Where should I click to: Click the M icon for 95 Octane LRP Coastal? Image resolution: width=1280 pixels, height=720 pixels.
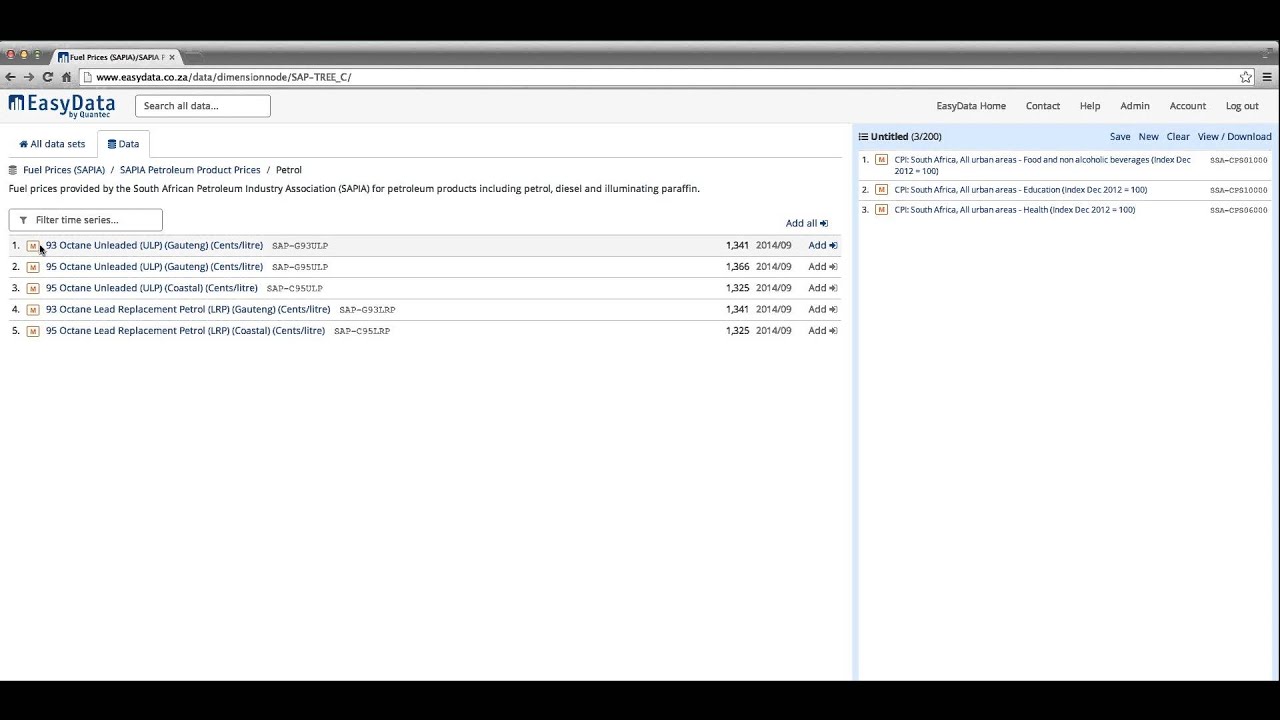[33, 331]
